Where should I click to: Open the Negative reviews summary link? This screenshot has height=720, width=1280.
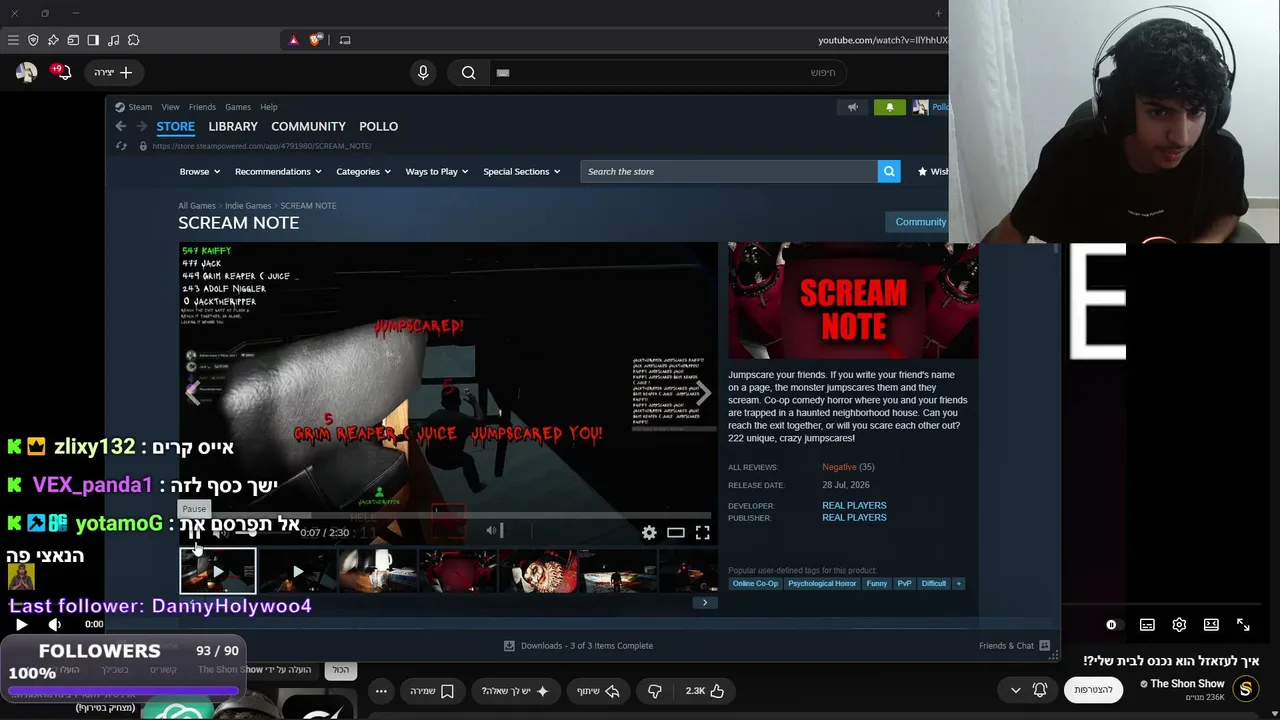tap(839, 467)
